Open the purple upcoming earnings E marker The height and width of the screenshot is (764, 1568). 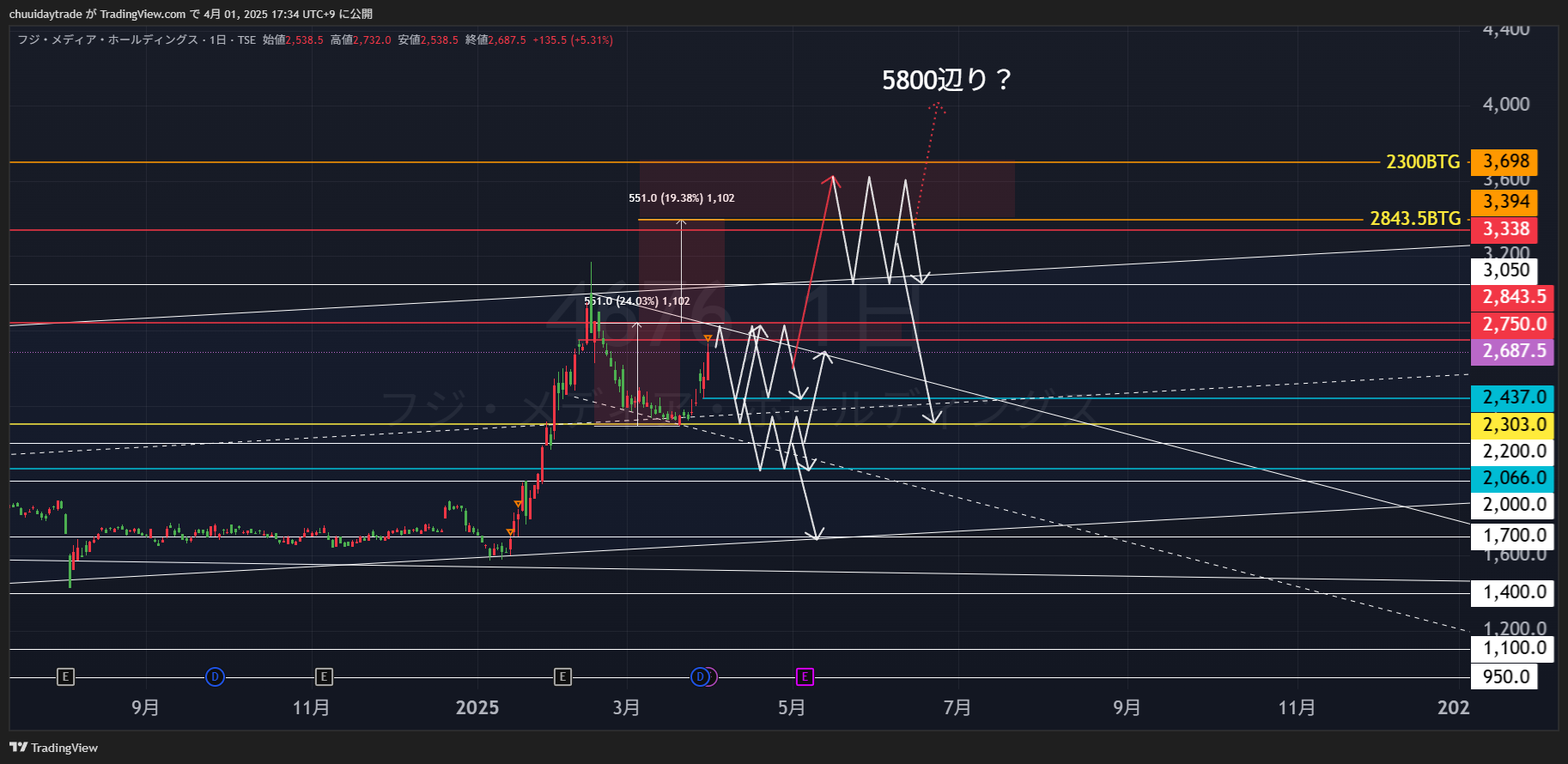point(805,677)
